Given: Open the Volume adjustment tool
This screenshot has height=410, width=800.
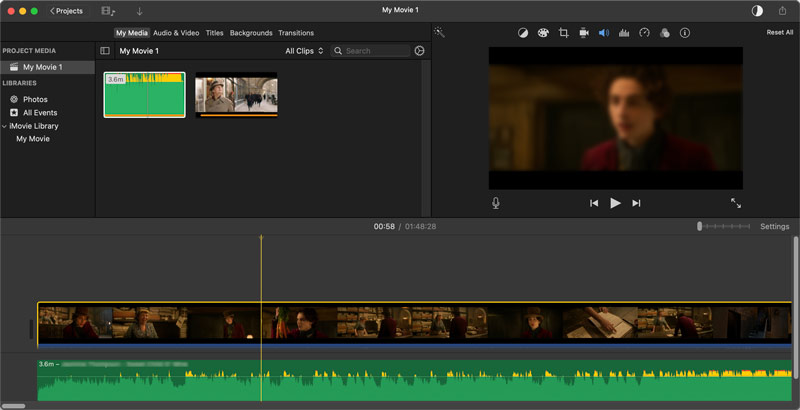Looking at the screenshot, I should (604, 33).
